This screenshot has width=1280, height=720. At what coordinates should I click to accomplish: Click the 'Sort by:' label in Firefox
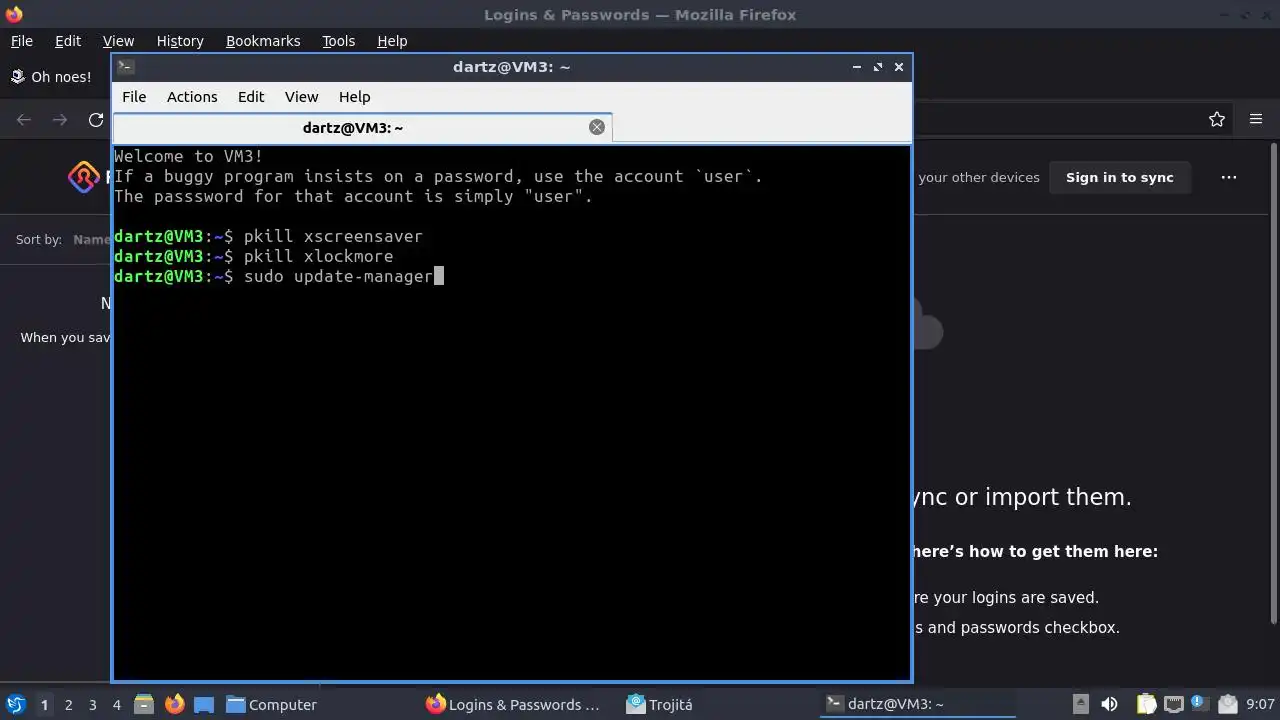pyautogui.click(x=39, y=240)
